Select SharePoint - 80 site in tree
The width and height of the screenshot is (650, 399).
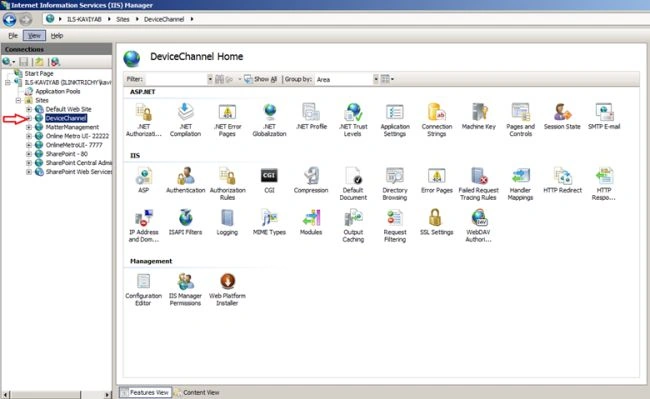[66, 154]
